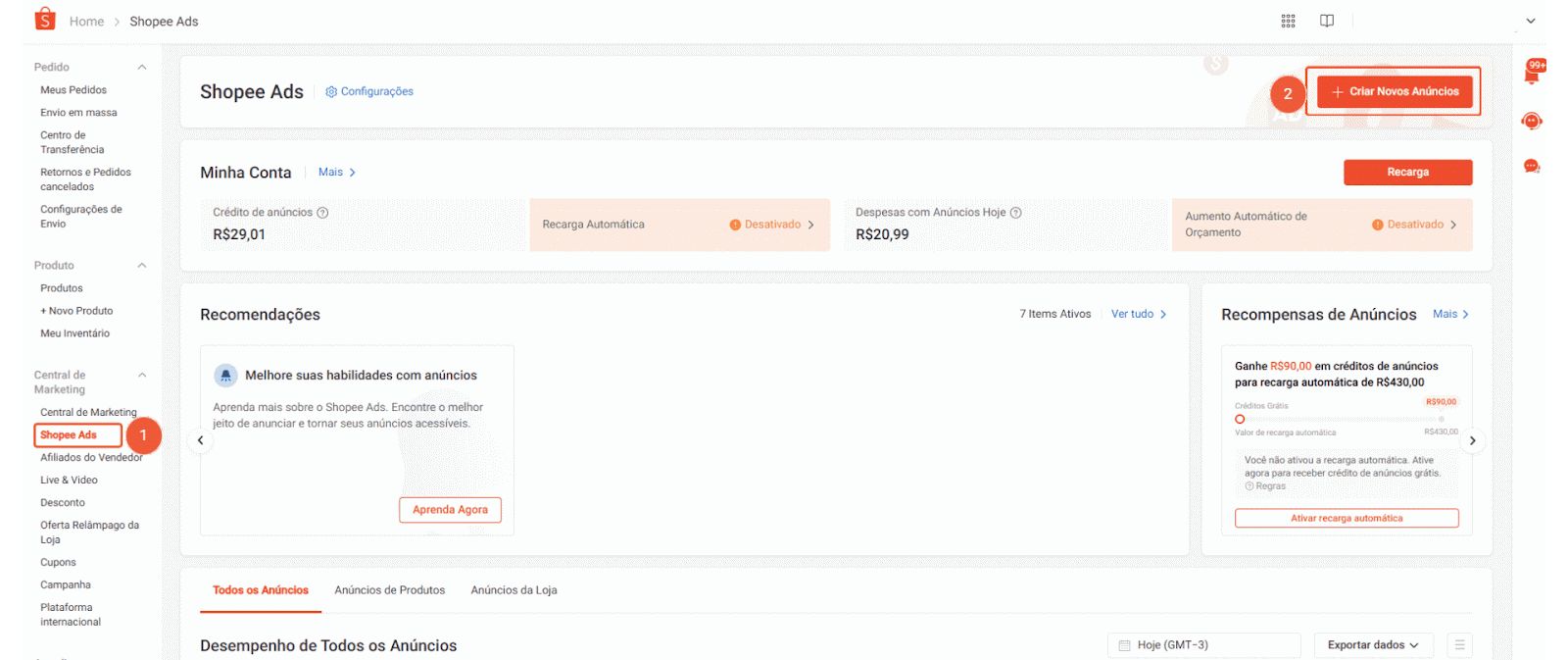Click the Regras info link

coord(1265,485)
